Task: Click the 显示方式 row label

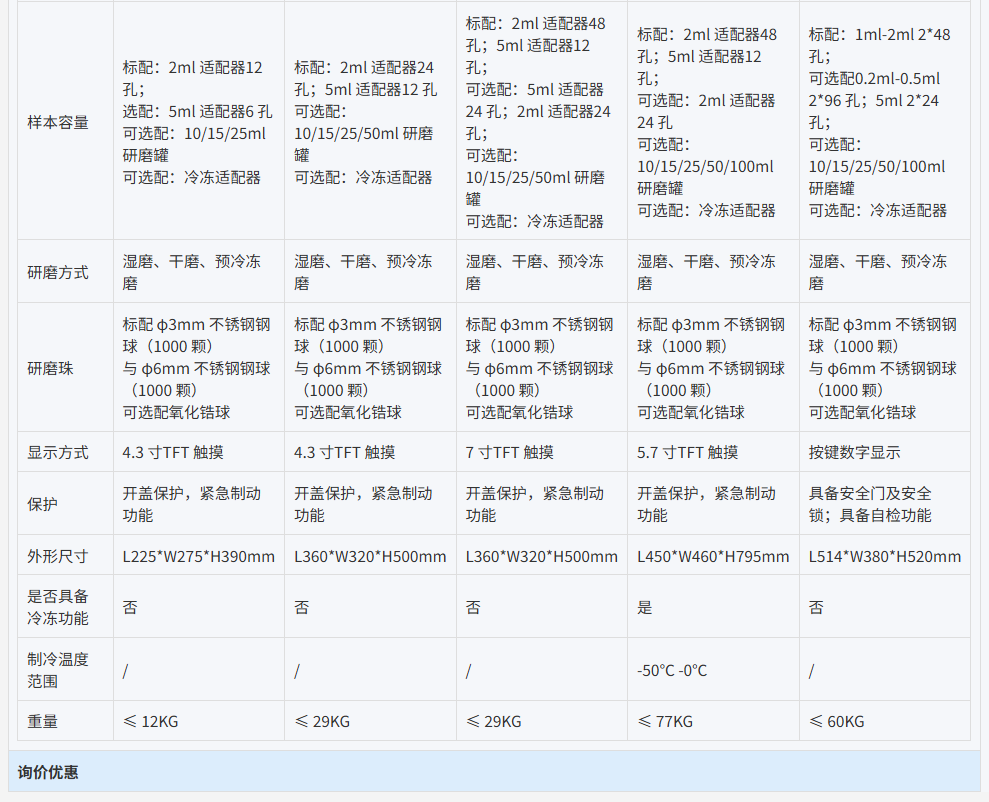Action: click(x=58, y=452)
